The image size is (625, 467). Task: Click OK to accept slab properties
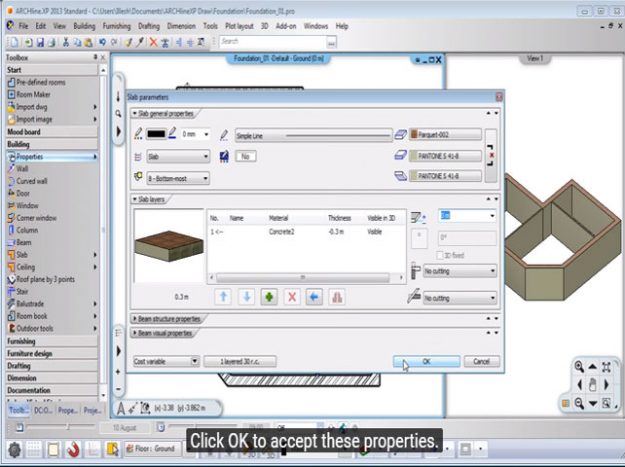point(426,361)
